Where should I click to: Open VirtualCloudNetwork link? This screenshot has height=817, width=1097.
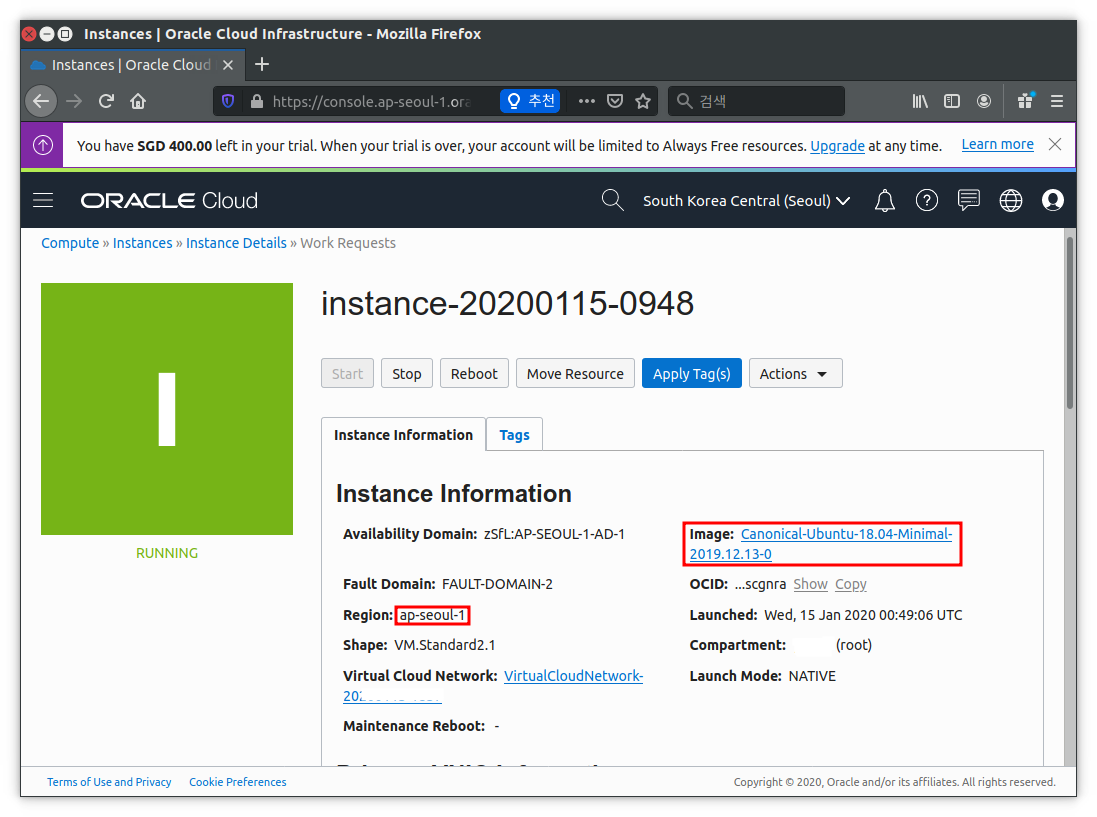pos(573,676)
